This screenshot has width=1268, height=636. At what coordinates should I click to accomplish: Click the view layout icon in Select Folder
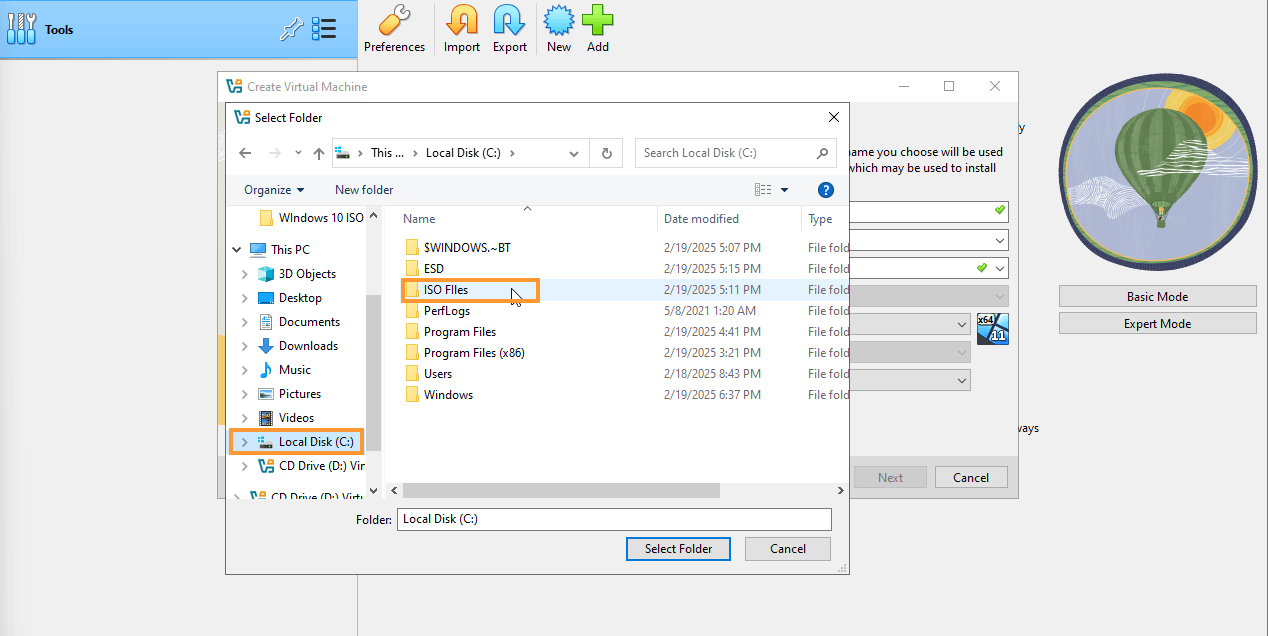(763, 190)
